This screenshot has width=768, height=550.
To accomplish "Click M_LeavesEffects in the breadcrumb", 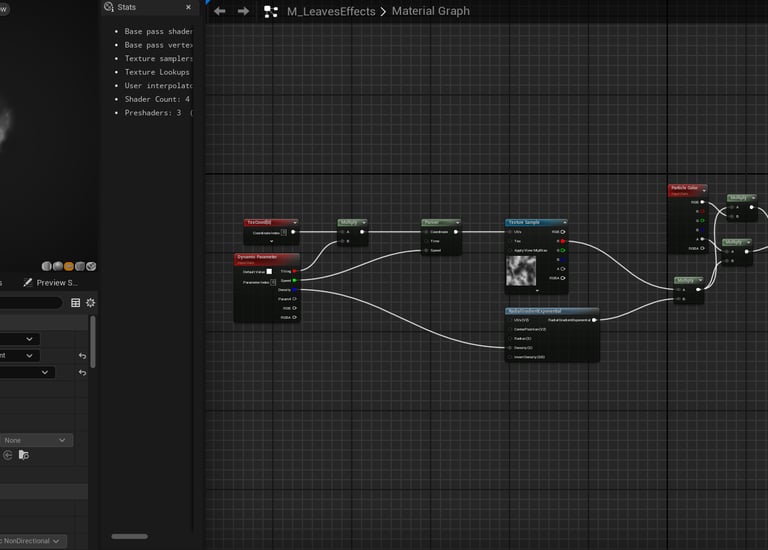I will [331, 11].
